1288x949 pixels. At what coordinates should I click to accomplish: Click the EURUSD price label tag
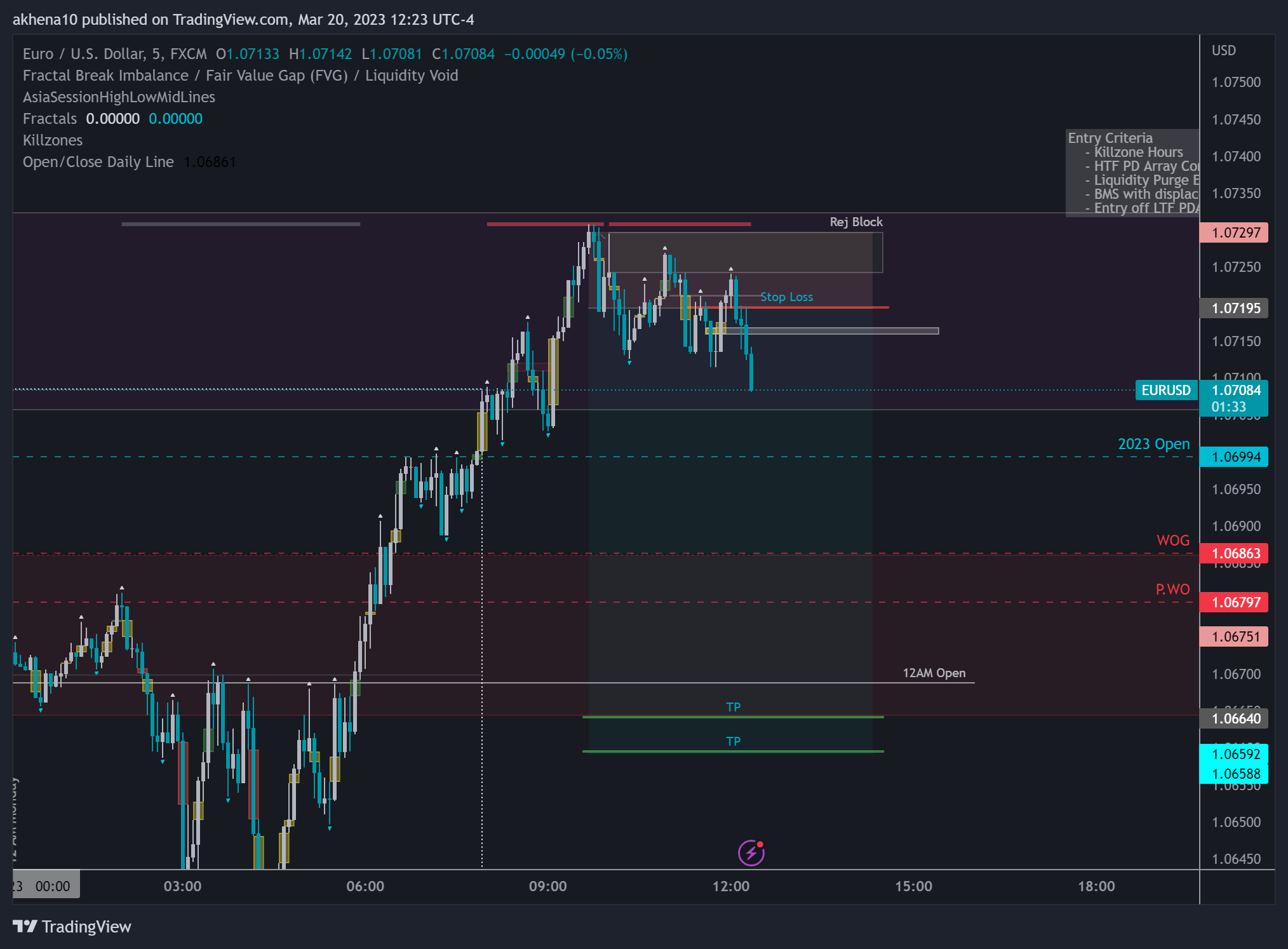point(1166,390)
